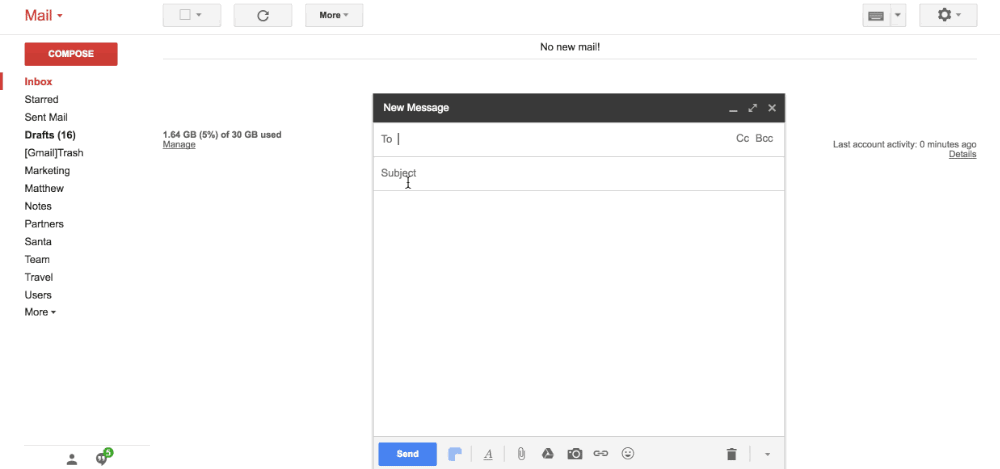This screenshot has height=469, width=1000.
Task: Click the Hangouts chat bubble icon
Action: (102, 458)
